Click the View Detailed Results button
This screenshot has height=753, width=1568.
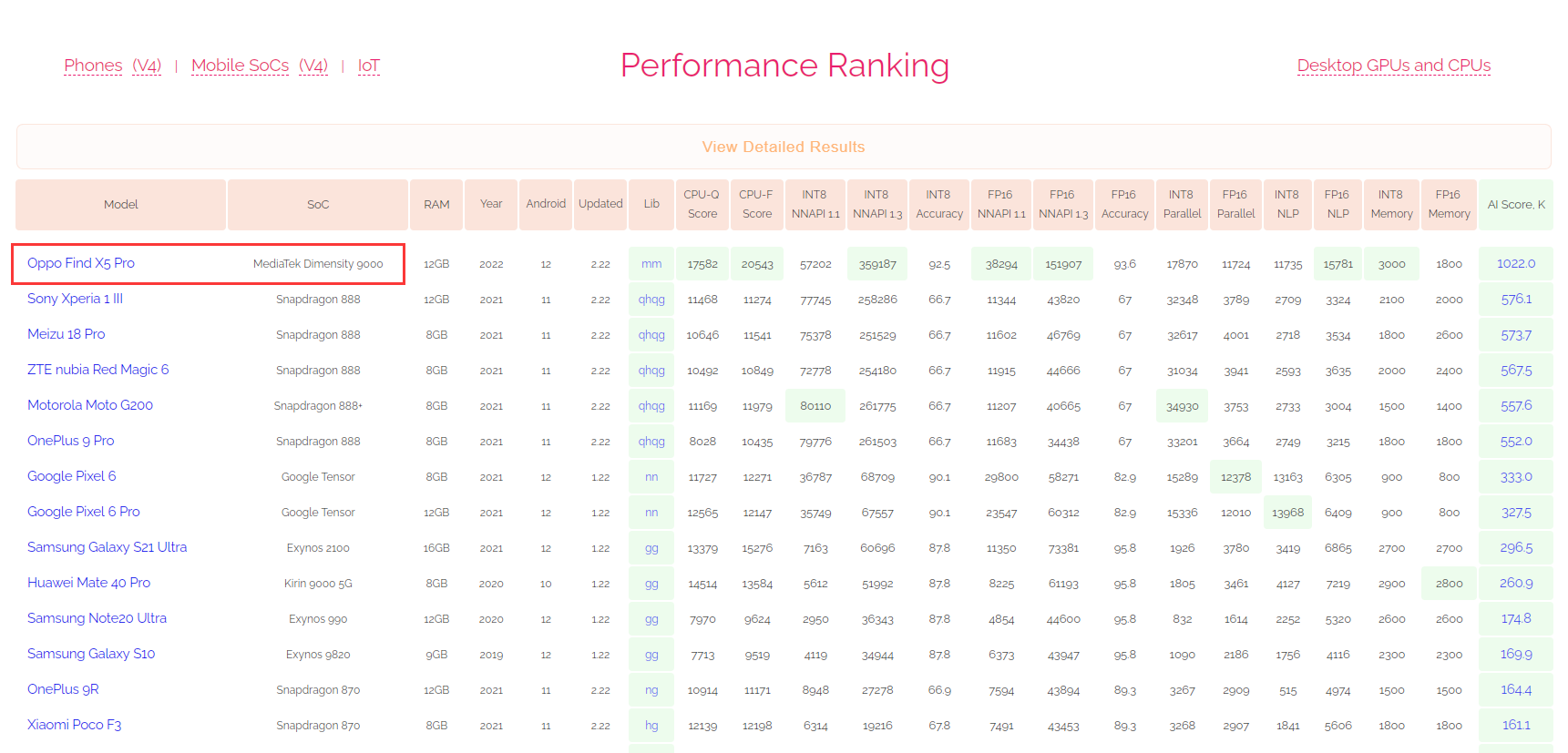pyautogui.click(x=783, y=147)
